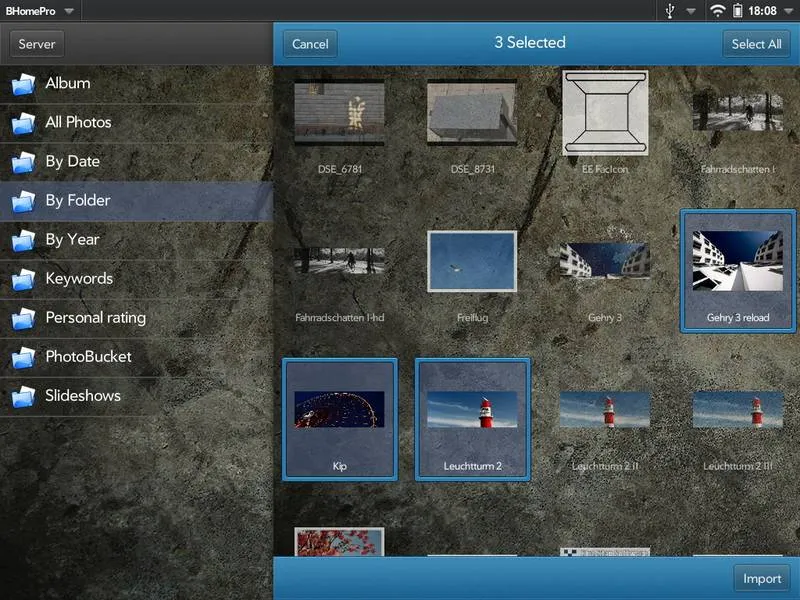Click the Album folder icon

point(23,84)
